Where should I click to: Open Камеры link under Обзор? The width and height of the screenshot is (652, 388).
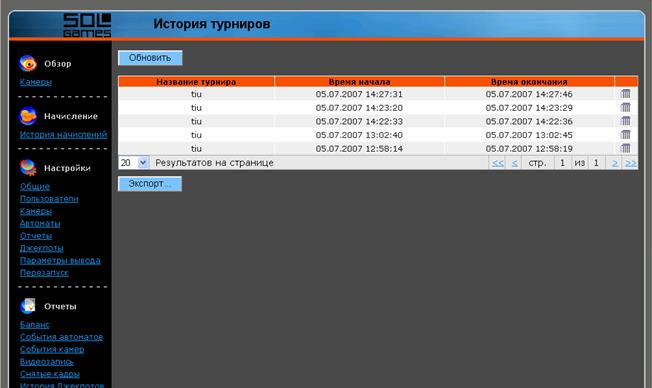click(x=36, y=82)
